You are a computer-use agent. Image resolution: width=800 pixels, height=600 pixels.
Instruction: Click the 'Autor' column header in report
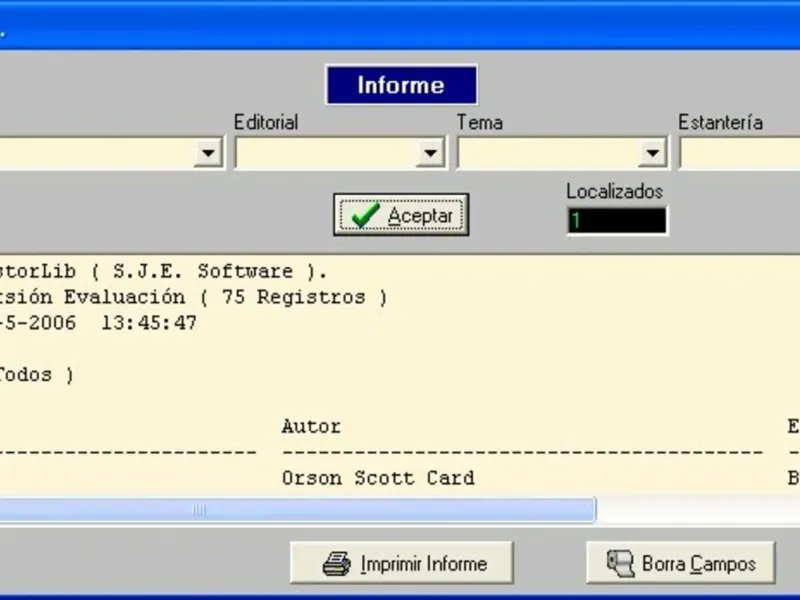(311, 426)
